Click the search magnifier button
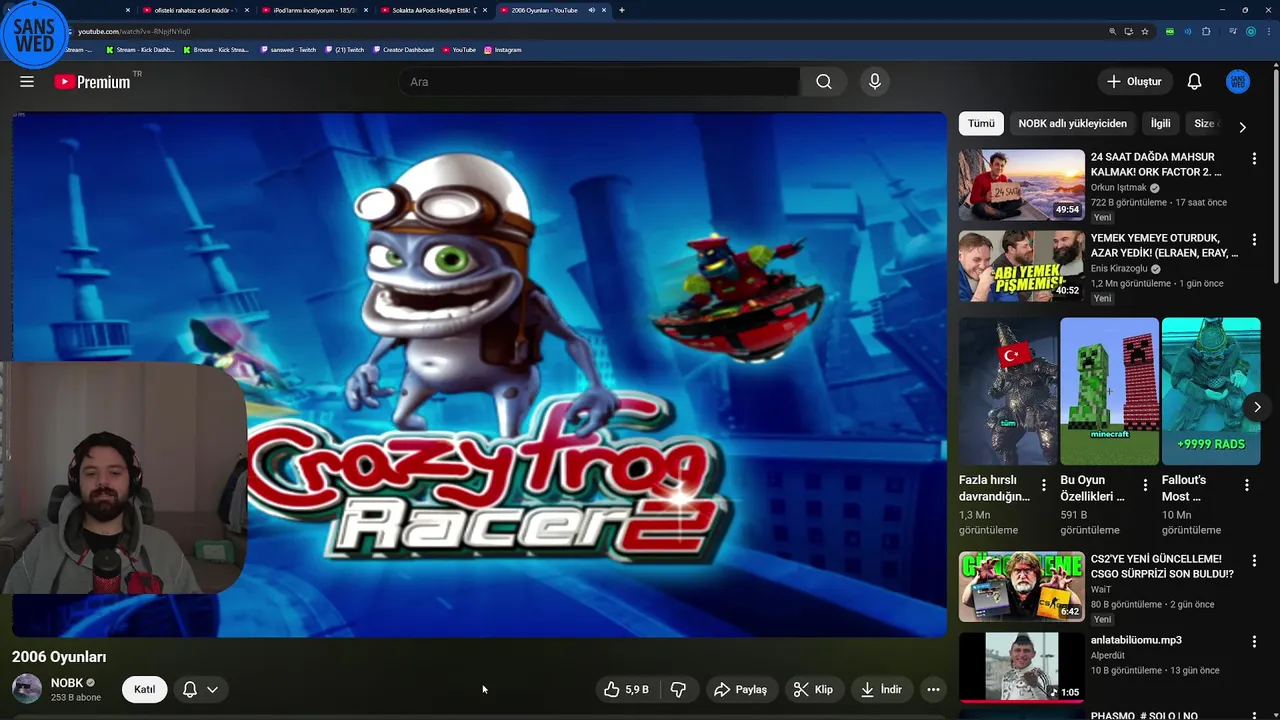Screen dimensions: 1280x720 point(823,82)
